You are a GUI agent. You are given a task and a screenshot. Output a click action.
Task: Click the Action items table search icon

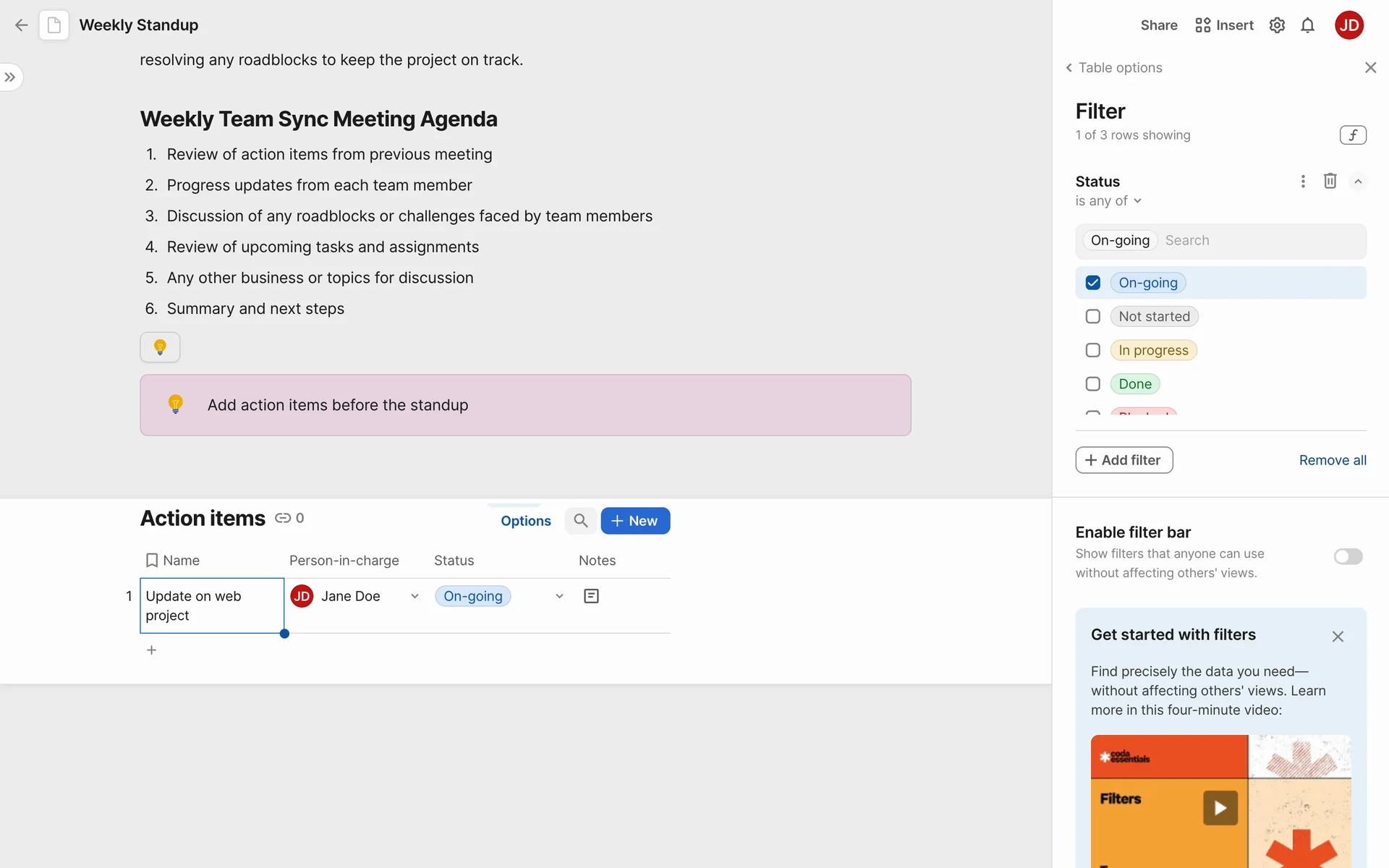[x=580, y=521]
